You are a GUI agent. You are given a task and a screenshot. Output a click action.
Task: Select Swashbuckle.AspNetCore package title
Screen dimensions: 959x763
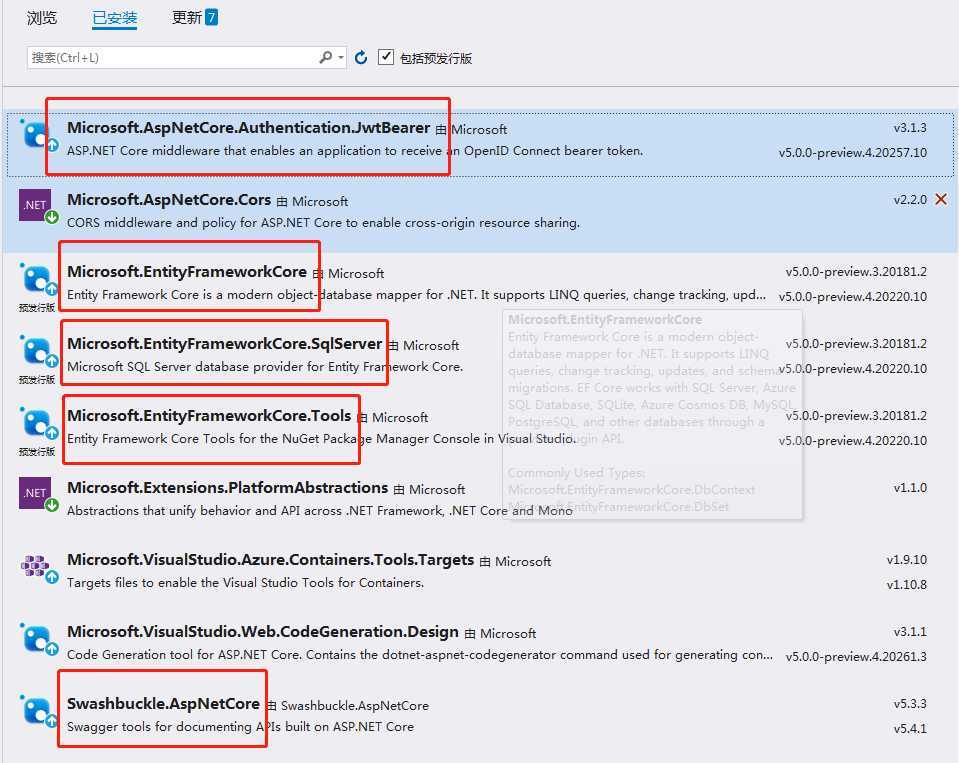pos(163,704)
